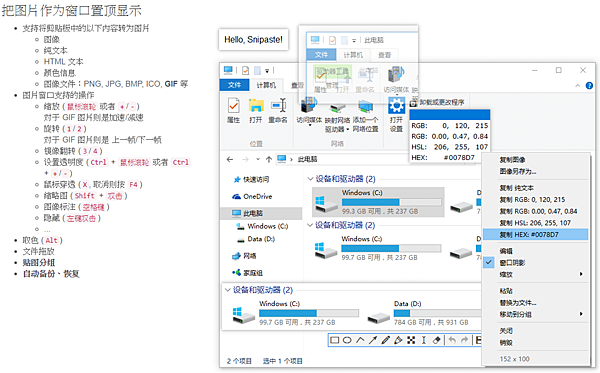Screen dimensions: 600x373
Task: Select the marker highlighter tool
Action: pyautogui.click(x=398, y=340)
